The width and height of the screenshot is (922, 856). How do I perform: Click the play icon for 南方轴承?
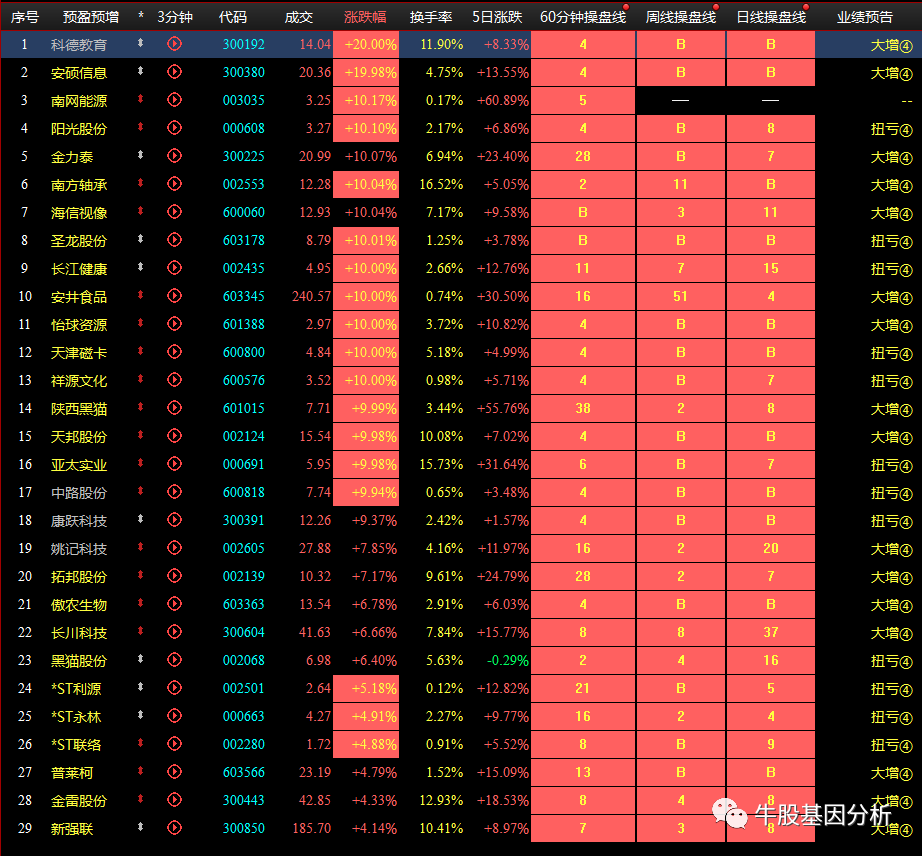[174, 184]
